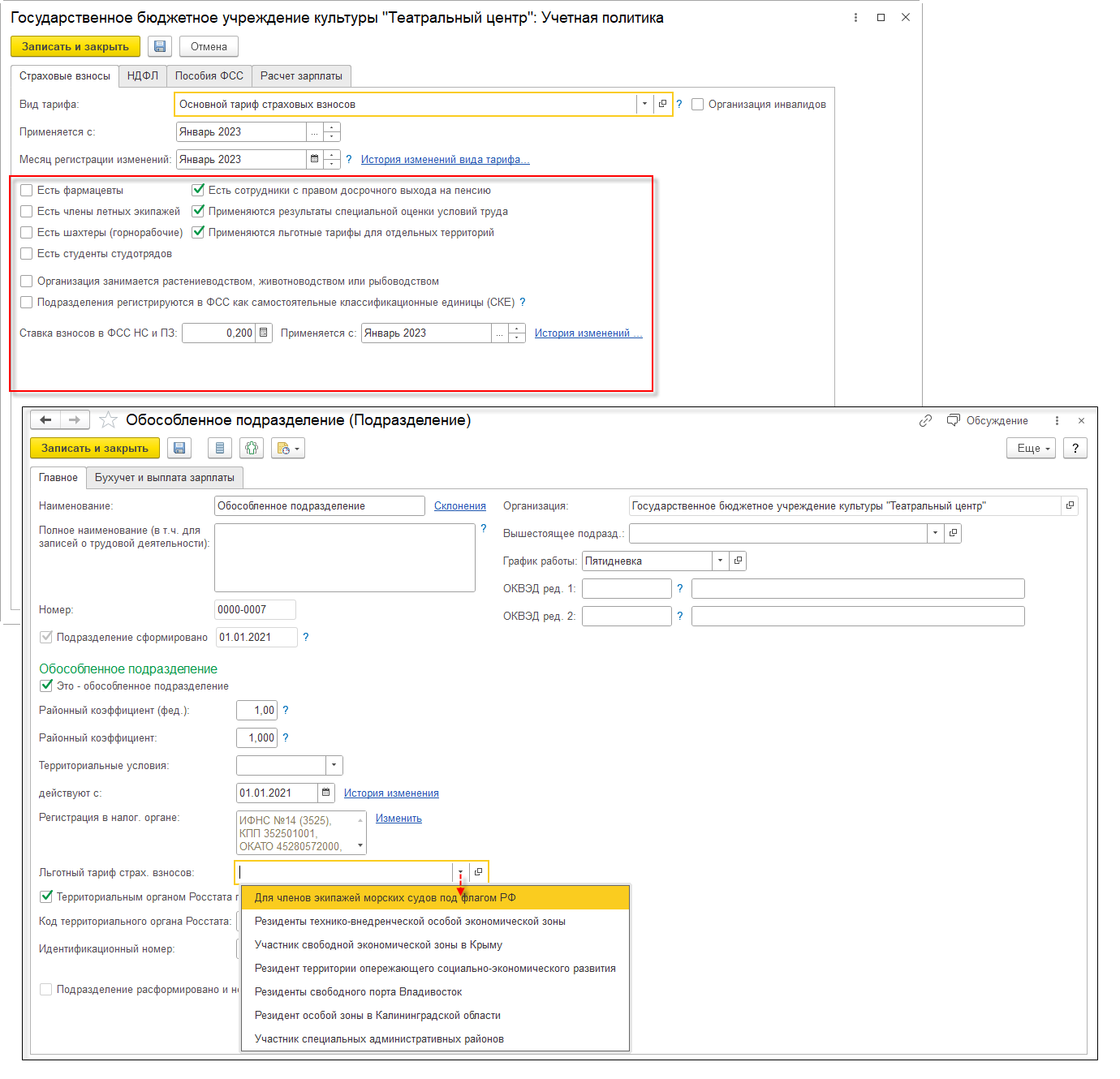The height and width of the screenshot is (1079, 1120).
Task: Click help mark beside ОКВЭД ред. 2
Action: [x=680, y=616]
